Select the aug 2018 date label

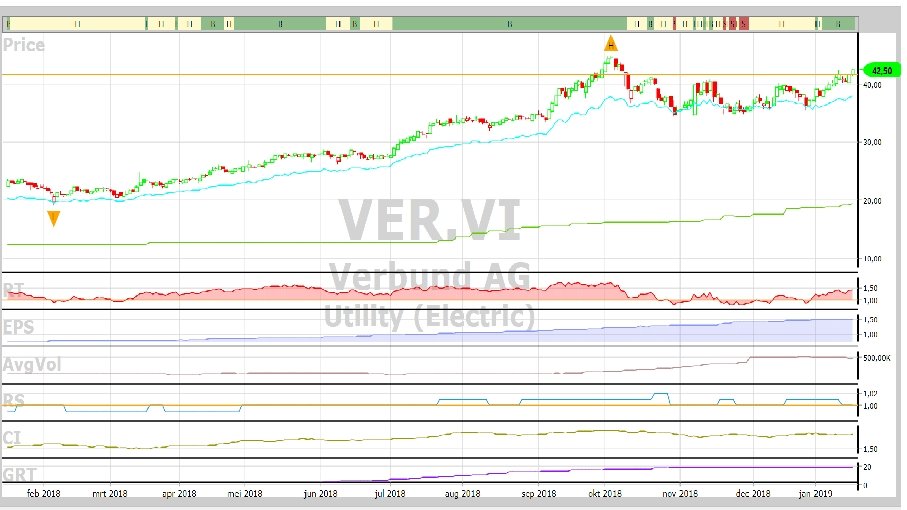point(462,493)
